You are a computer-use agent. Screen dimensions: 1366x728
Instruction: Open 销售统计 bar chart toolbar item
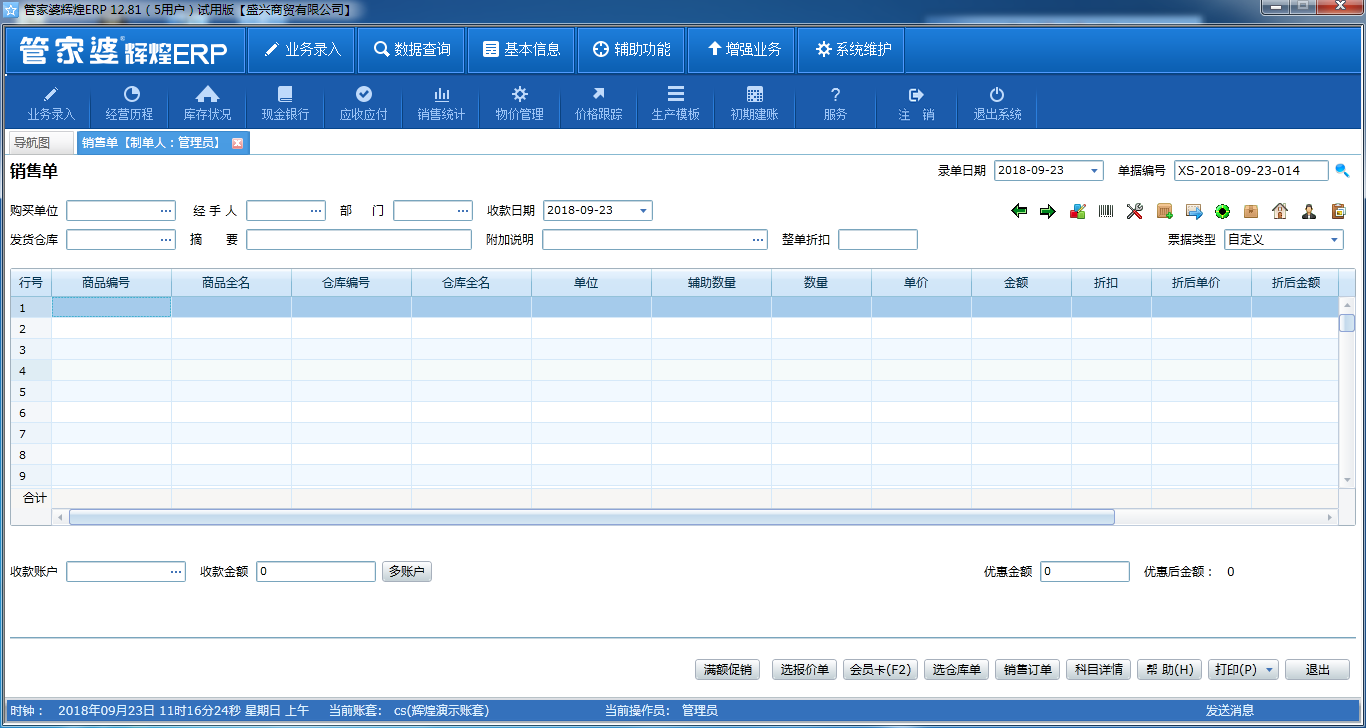point(441,103)
